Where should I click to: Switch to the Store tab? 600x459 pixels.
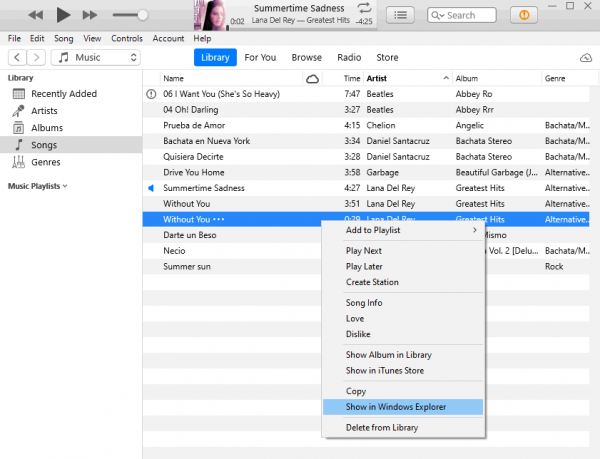pos(387,57)
